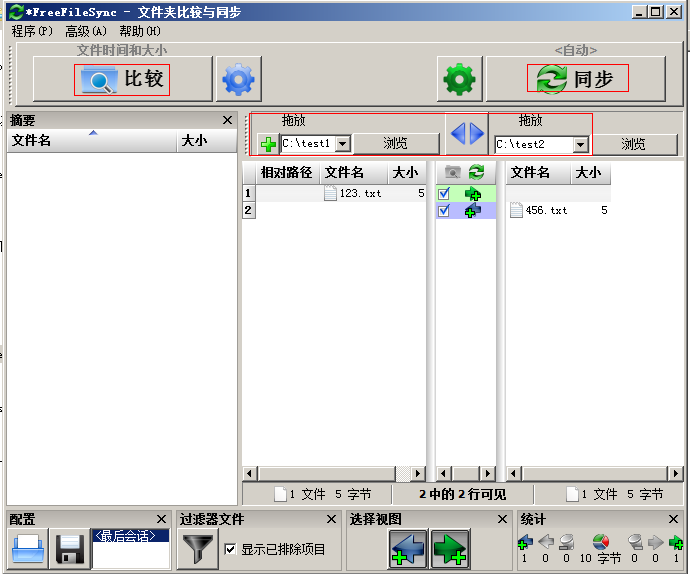Toggle 显示已排除项目 checkbox

click(x=230, y=549)
